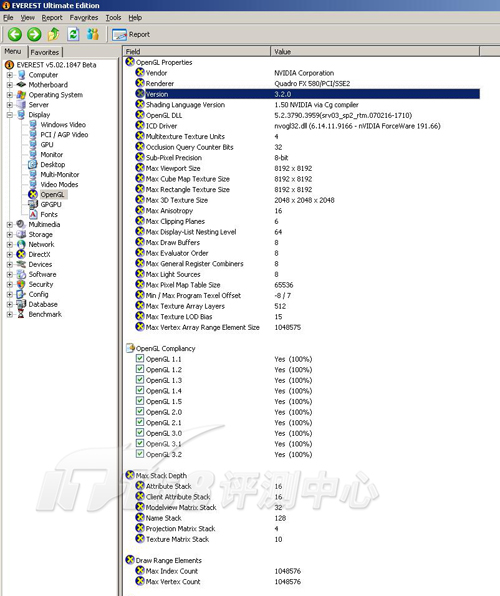This screenshot has width=500, height=596.
Task: Collapse the Display tree node
Action: tap(10, 115)
